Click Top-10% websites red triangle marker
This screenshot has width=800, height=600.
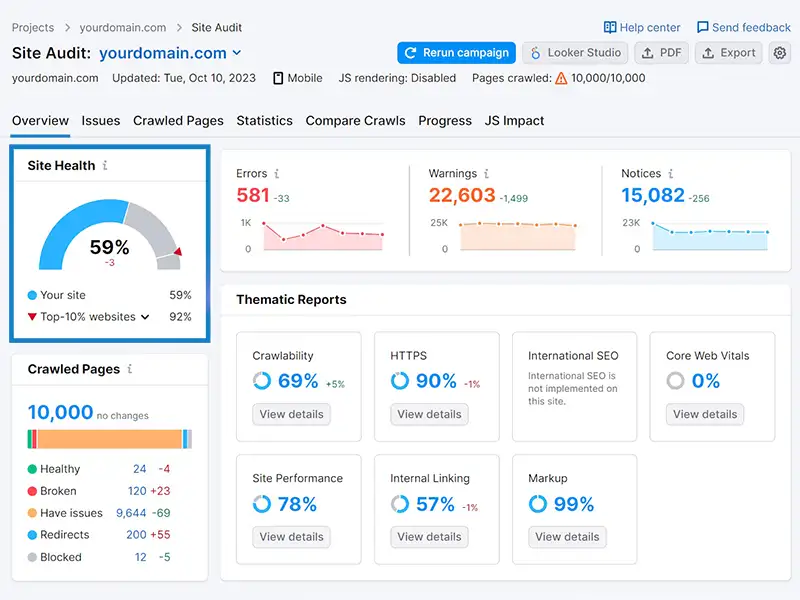point(32,317)
